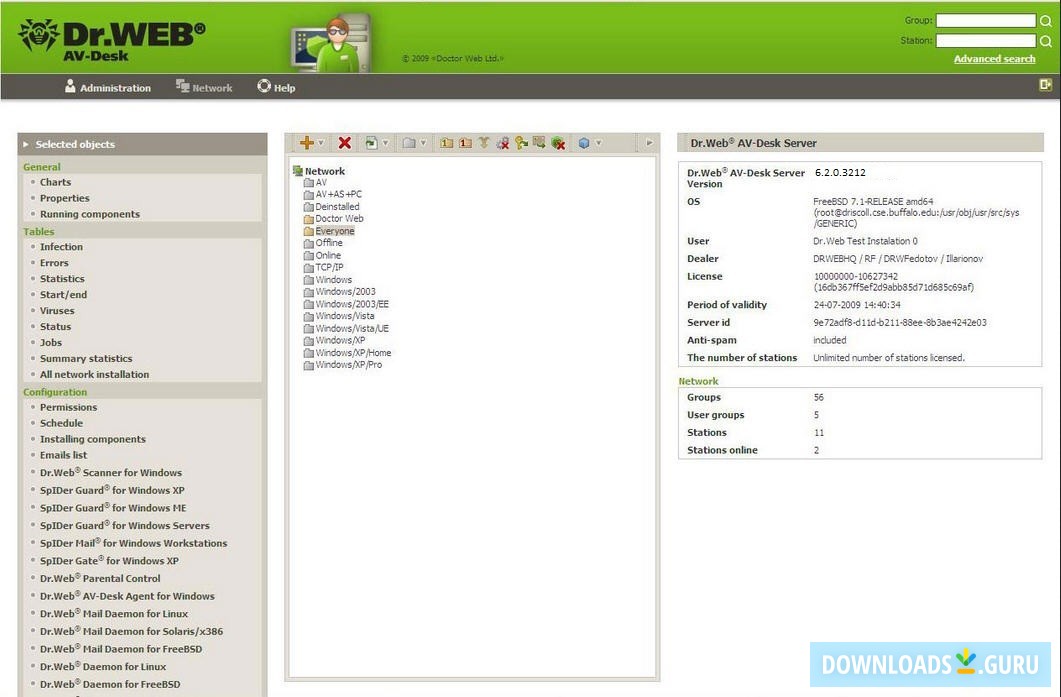This screenshot has height=697, width=1061.
Task: Open the Statistics table
Action: pos(62,279)
